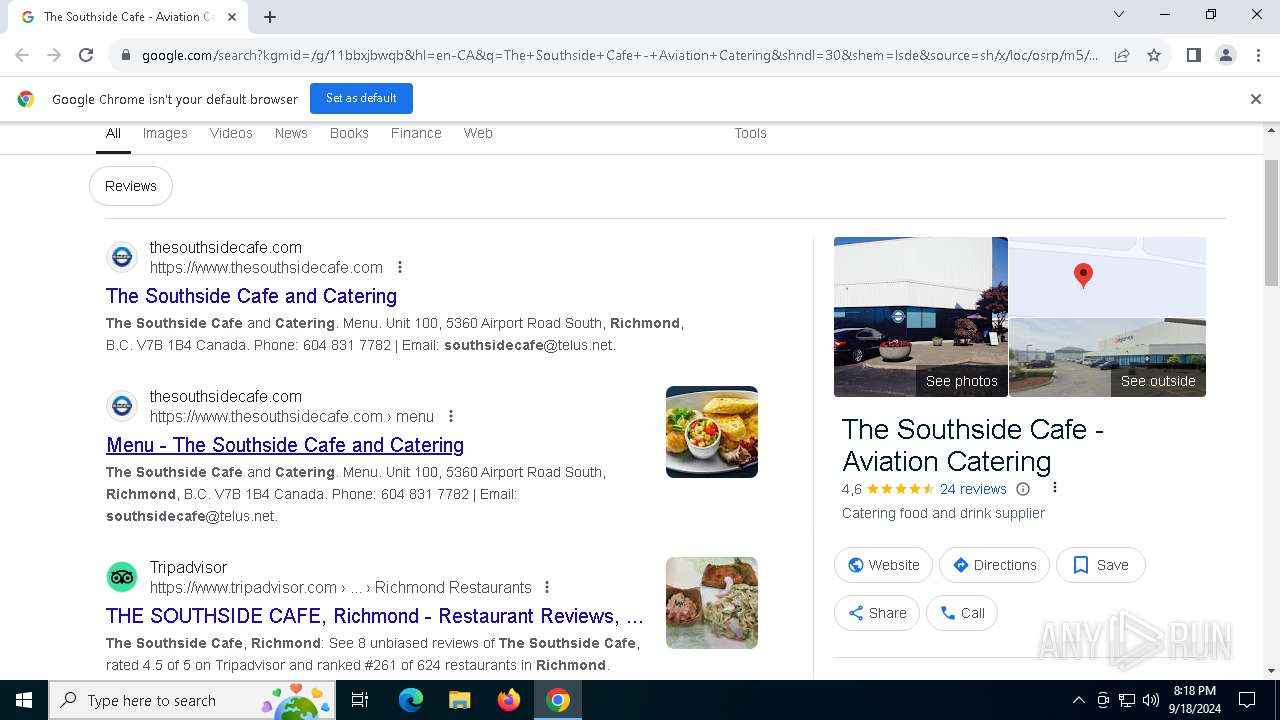Open the tab search dropdown chevron

click(x=1119, y=14)
